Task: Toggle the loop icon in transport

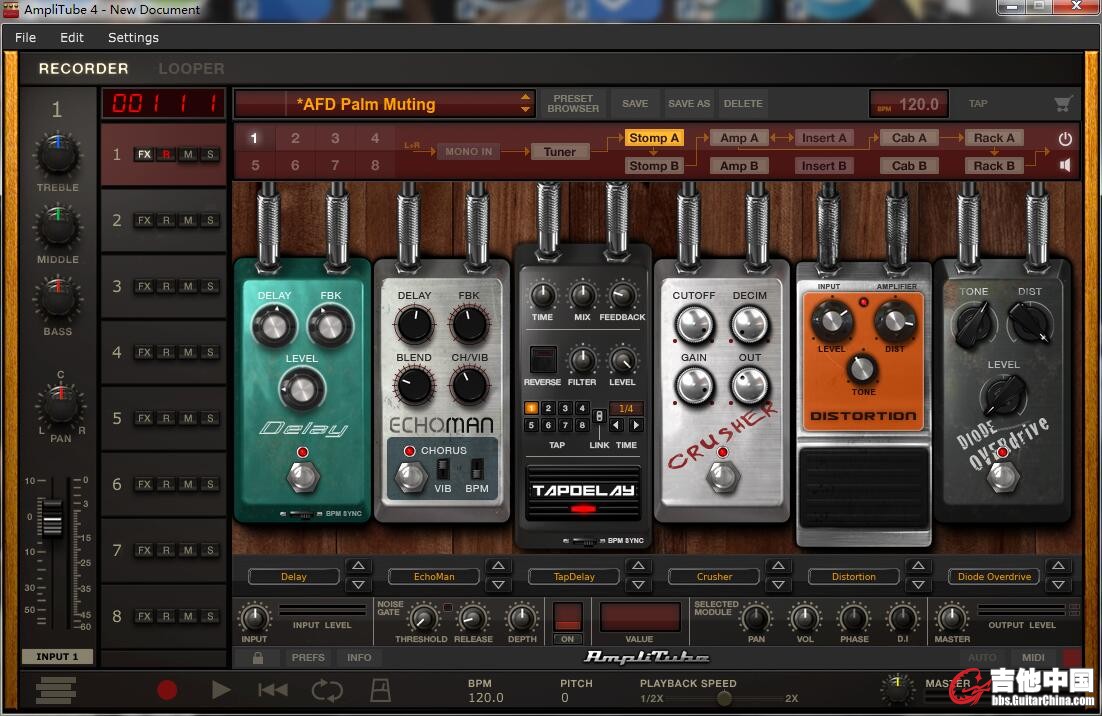Action: (326, 689)
